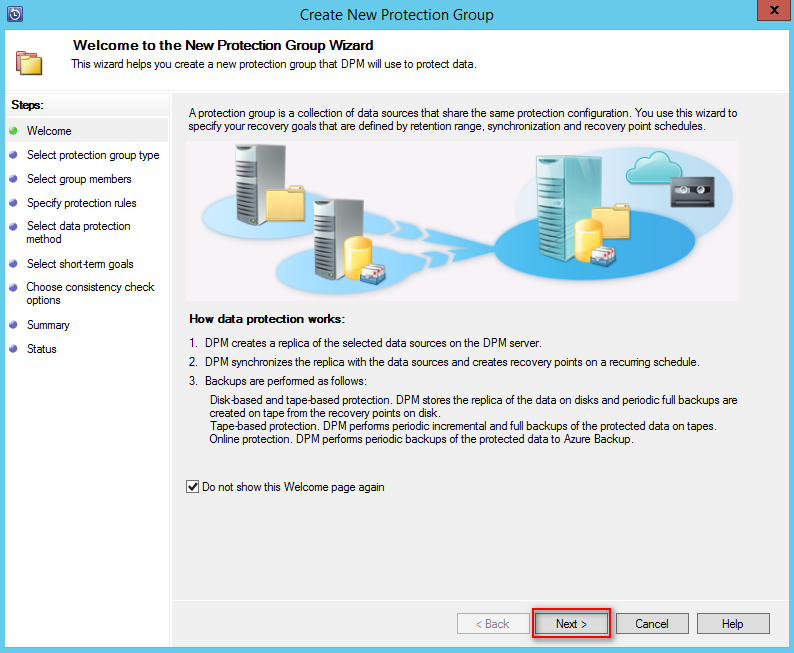Click the bullet beside Select data protection method
Viewport: 794px width, 653px height.
(14, 226)
